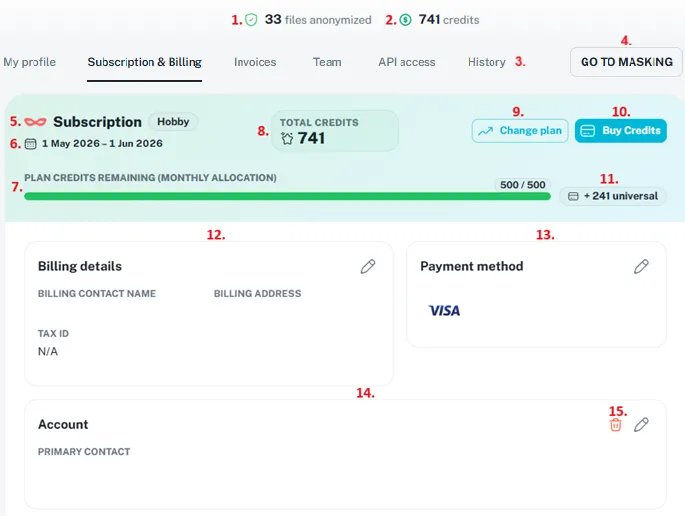Click the BILLING ADDRESS label
Image resolution: width=685 pixels, height=516 pixels.
pyautogui.click(x=257, y=294)
